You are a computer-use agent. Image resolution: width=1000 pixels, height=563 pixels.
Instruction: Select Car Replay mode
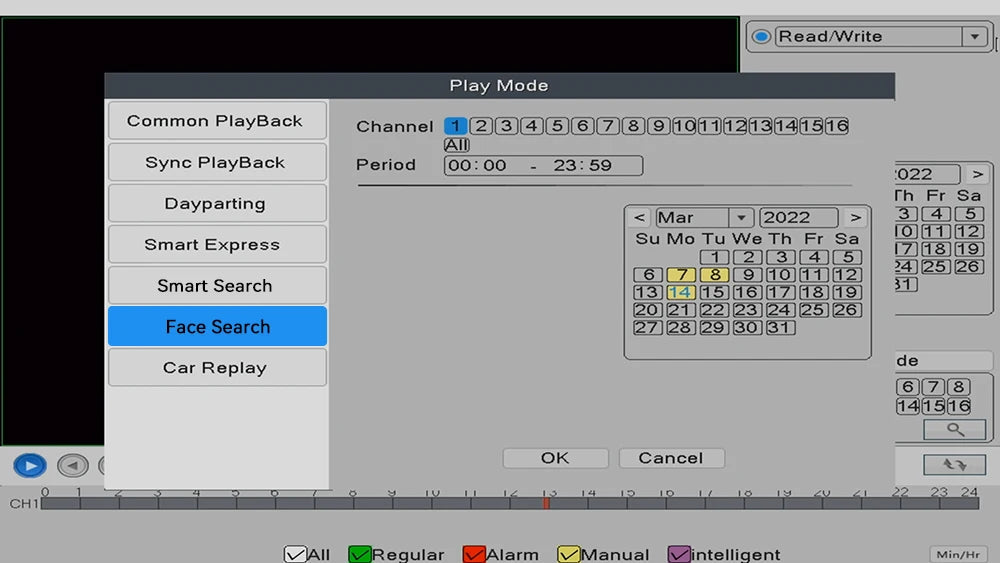217,368
